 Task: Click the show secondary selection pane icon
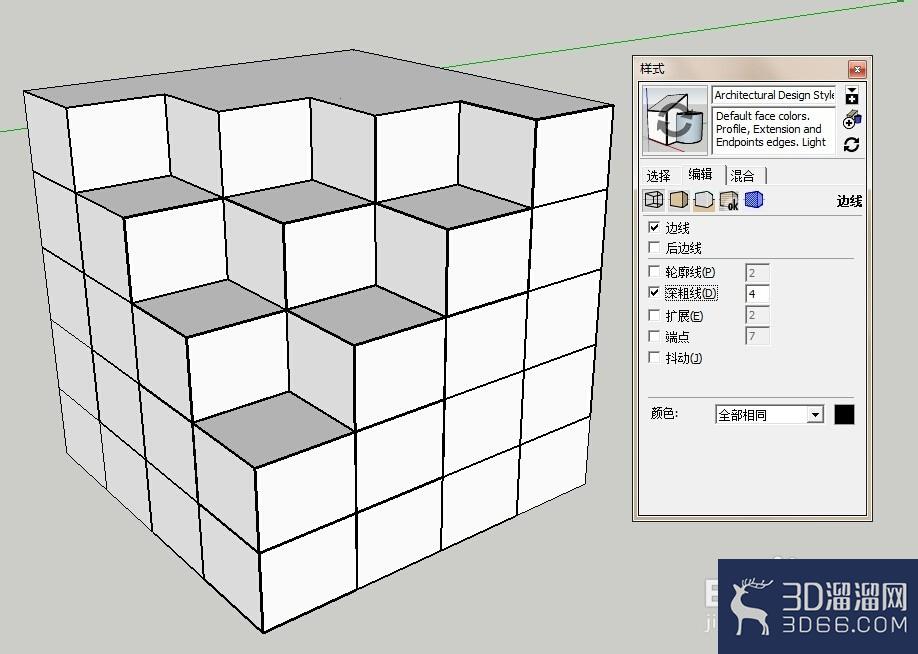[852, 95]
